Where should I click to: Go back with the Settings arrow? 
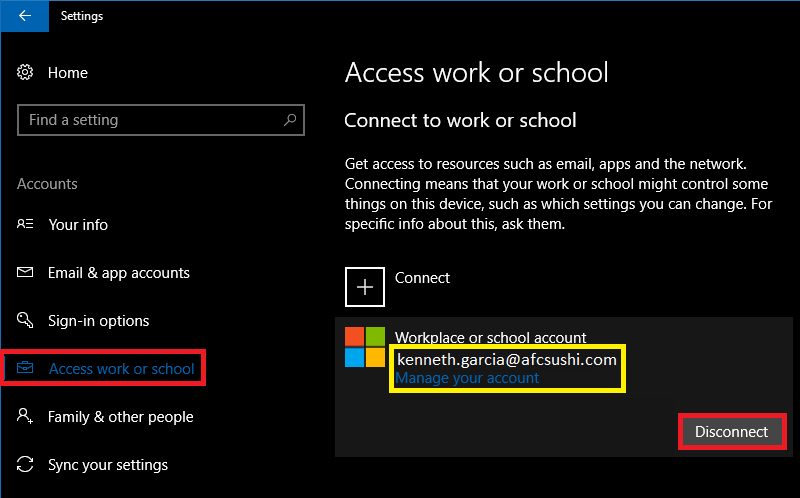tap(24, 16)
